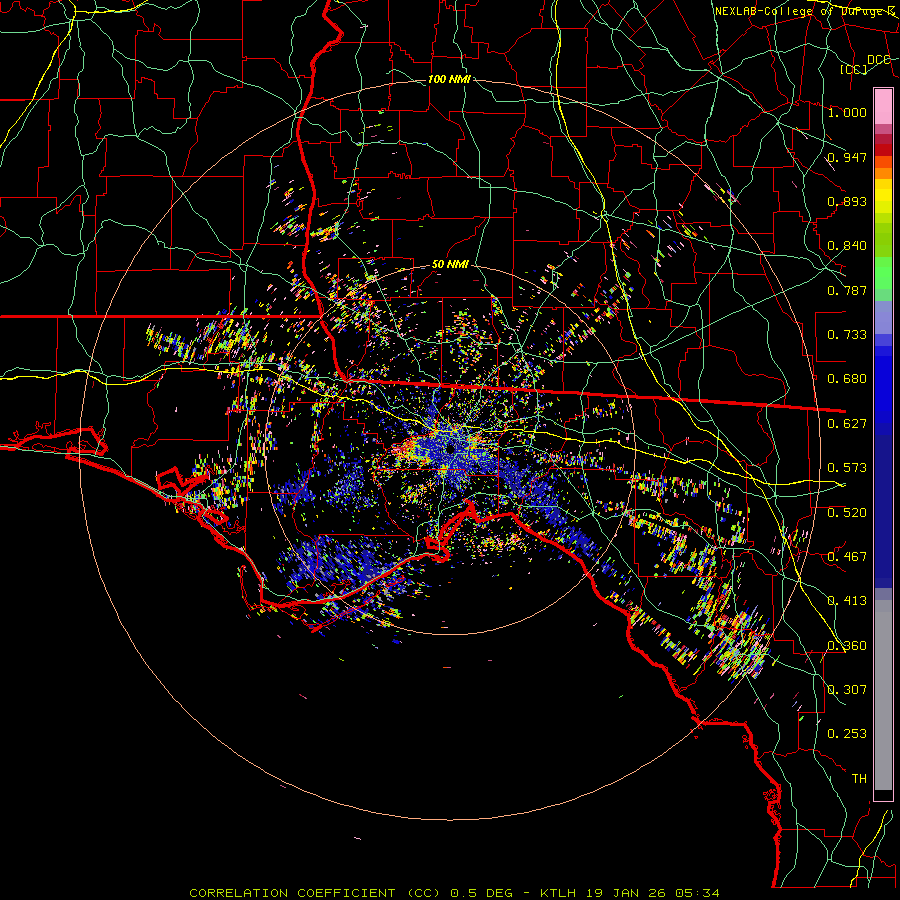Click the Correlation Coefficient product caption
Screen dimensions: 900x900
point(454,893)
